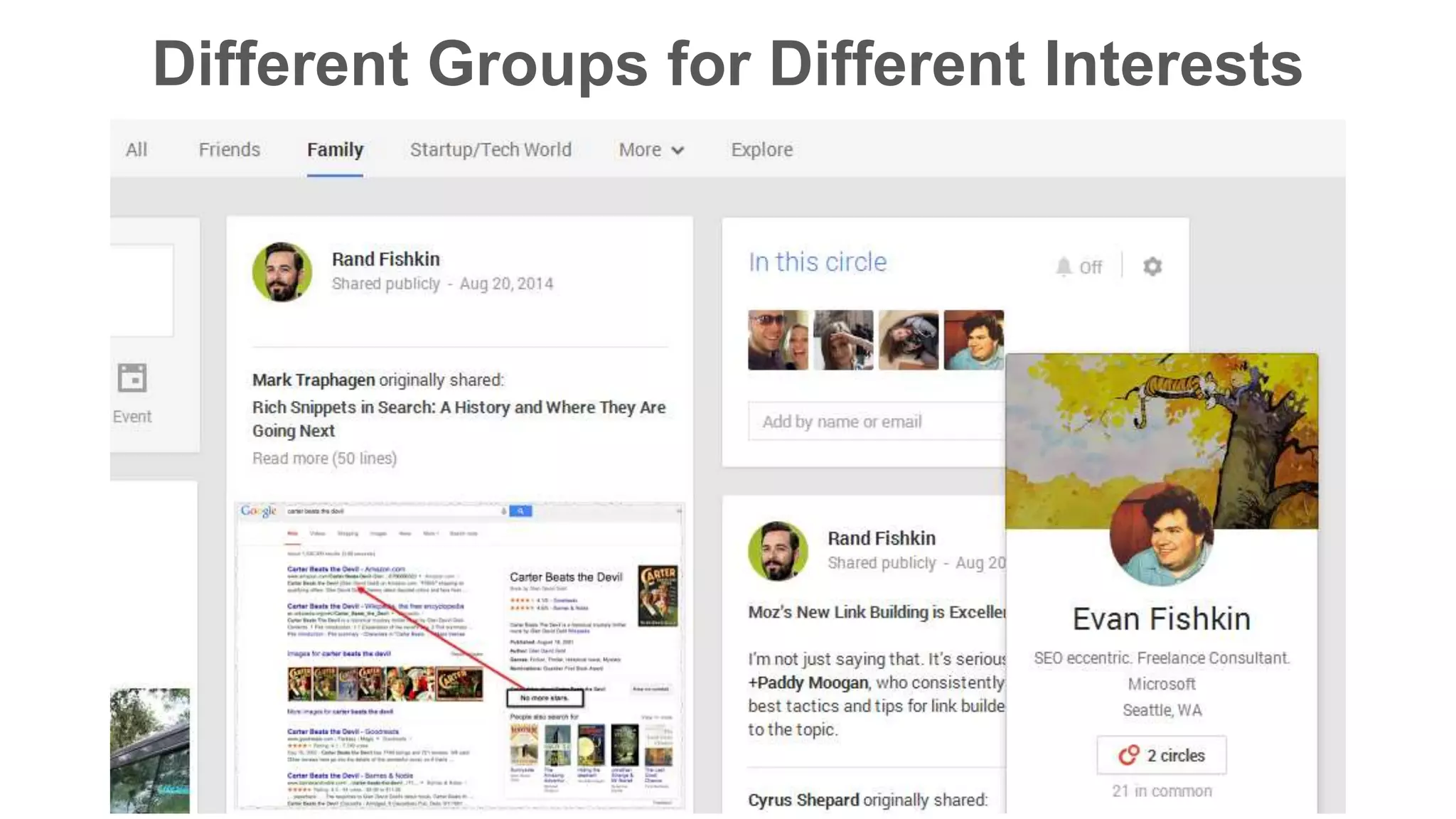
Task: Click the In this circle heading
Action: click(x=818, y=262)
